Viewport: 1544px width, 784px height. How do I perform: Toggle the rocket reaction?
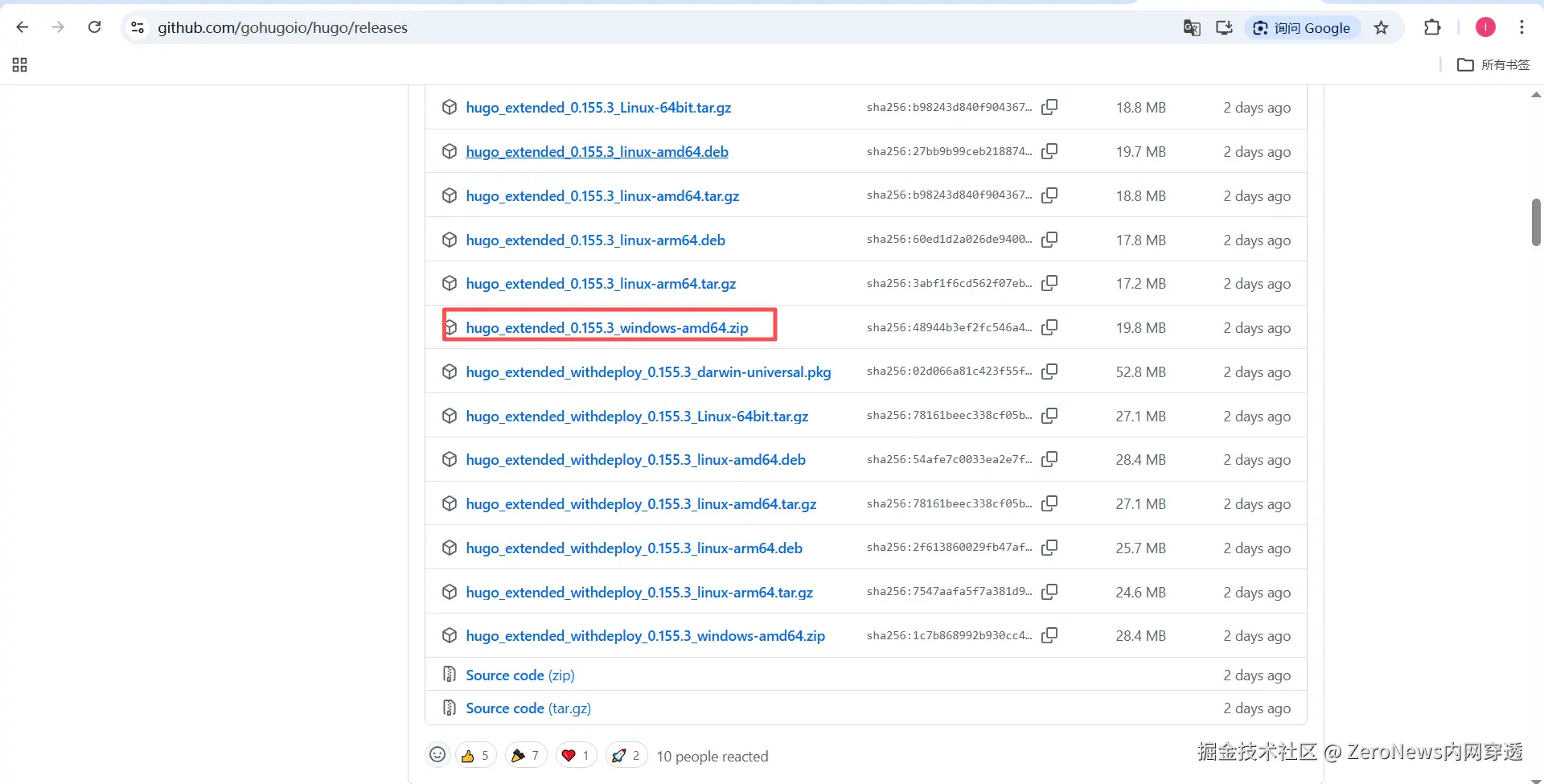pos(626,756)
